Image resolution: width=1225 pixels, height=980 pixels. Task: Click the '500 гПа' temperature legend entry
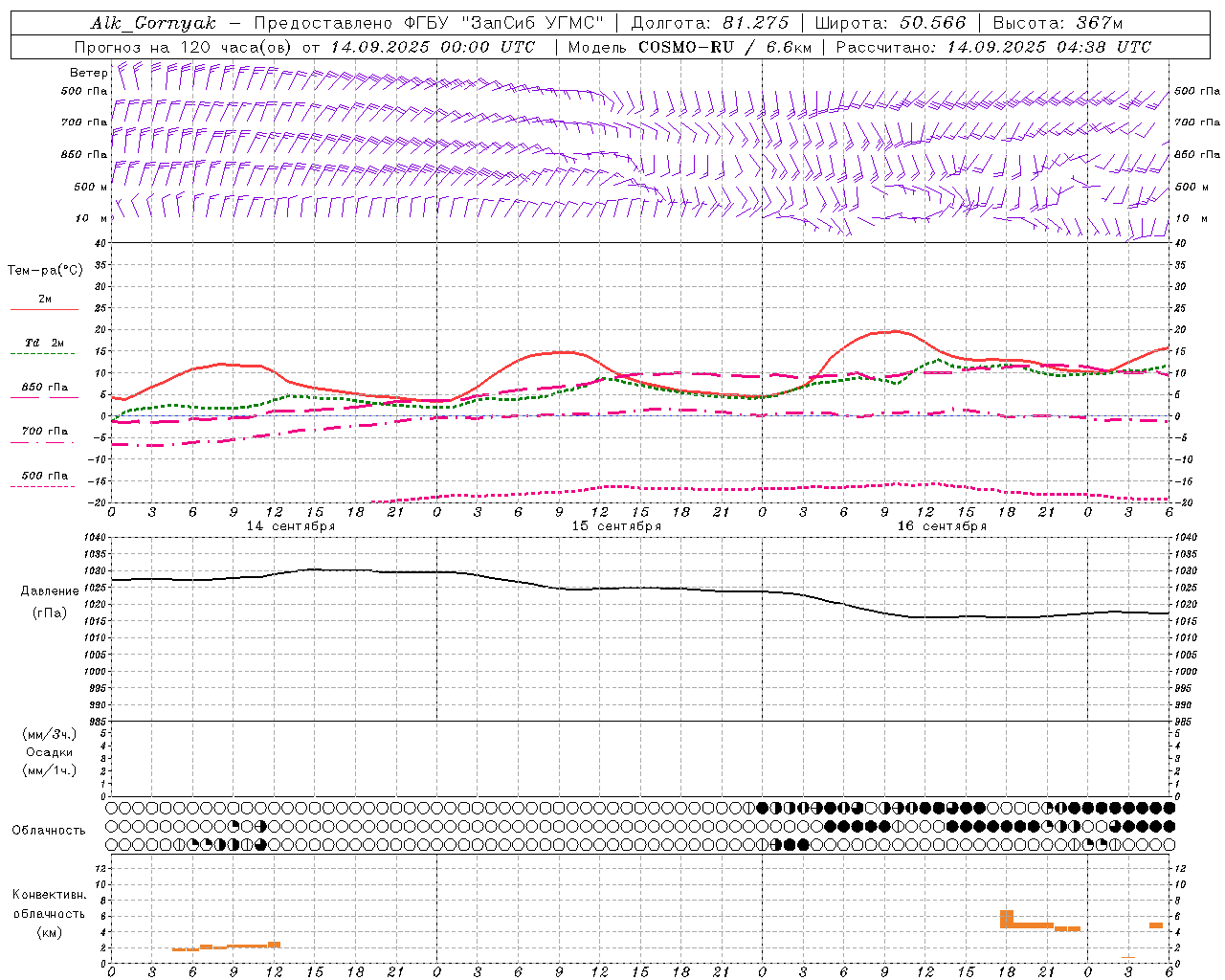44,476
